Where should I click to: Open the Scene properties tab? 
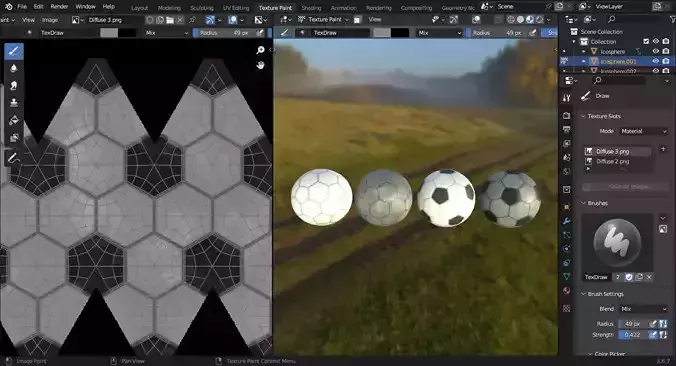tap(566, 157)
